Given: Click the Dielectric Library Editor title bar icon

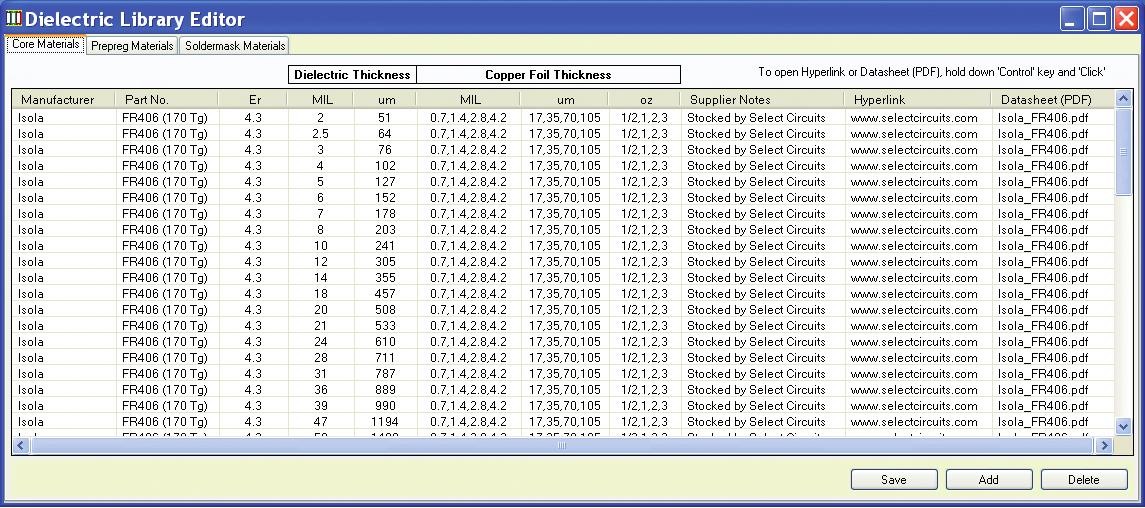Looking at the screenshot, I should [13, 19].
